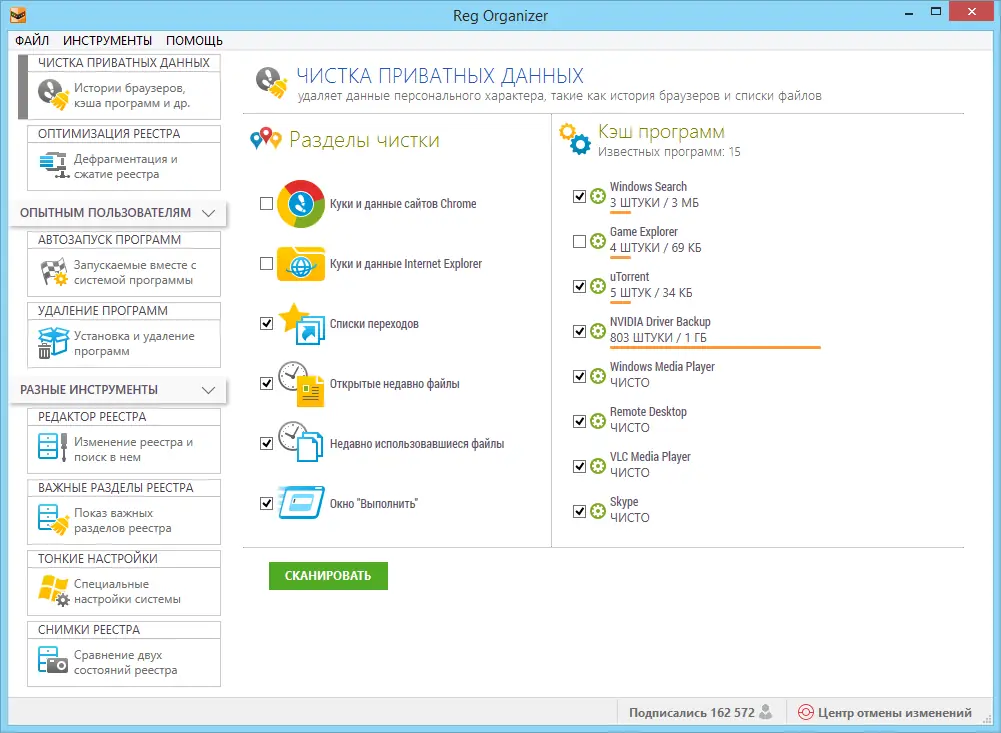Screen dimensions: 1001x733
Task: Click the install and uninstall programs box icon
Action: click(x=53, y=343)
